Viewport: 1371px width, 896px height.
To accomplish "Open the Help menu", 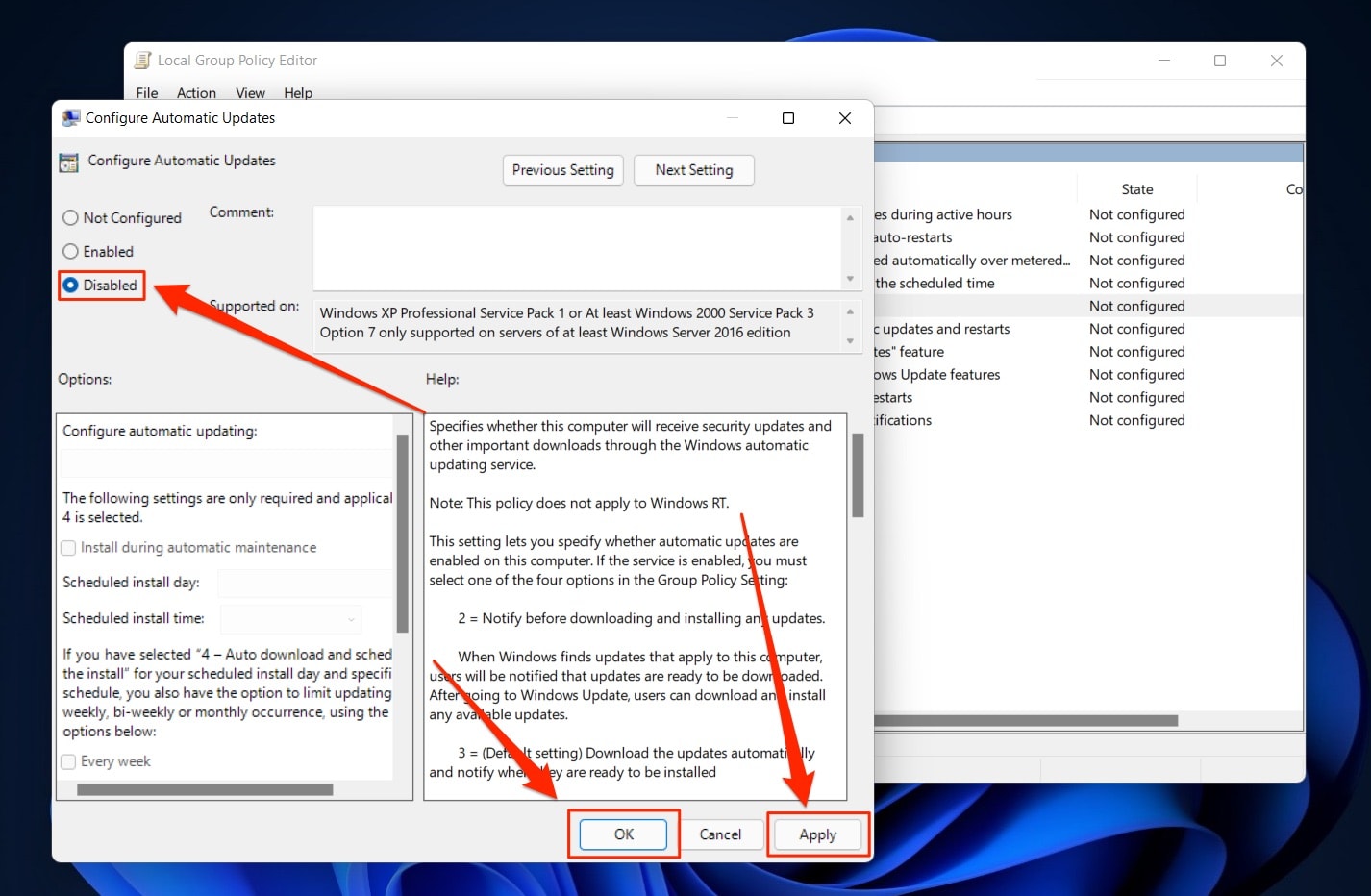I will coord(298,93).
